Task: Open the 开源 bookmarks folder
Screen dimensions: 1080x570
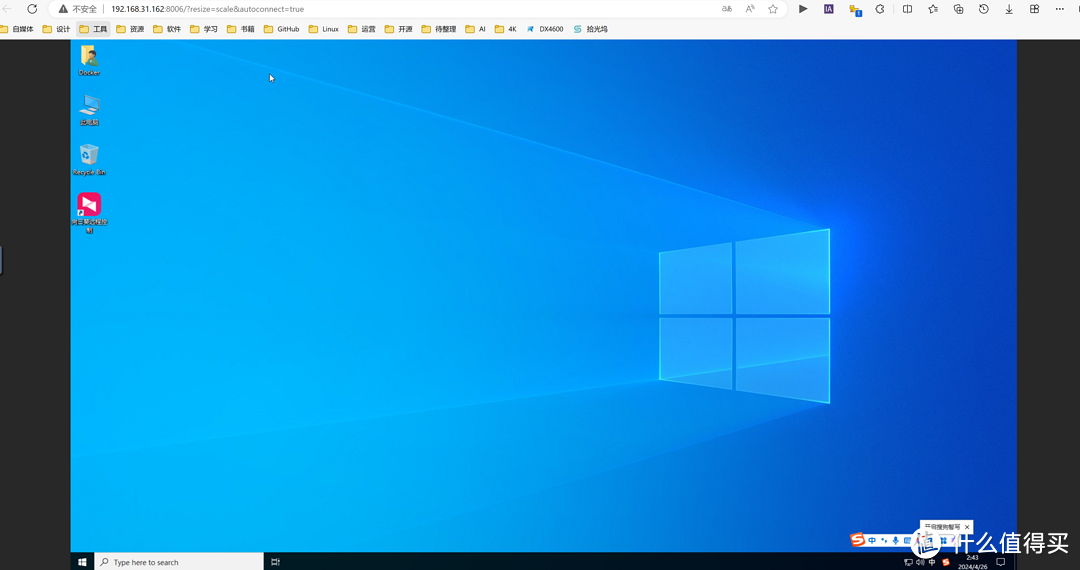Action: coord(399,29)
